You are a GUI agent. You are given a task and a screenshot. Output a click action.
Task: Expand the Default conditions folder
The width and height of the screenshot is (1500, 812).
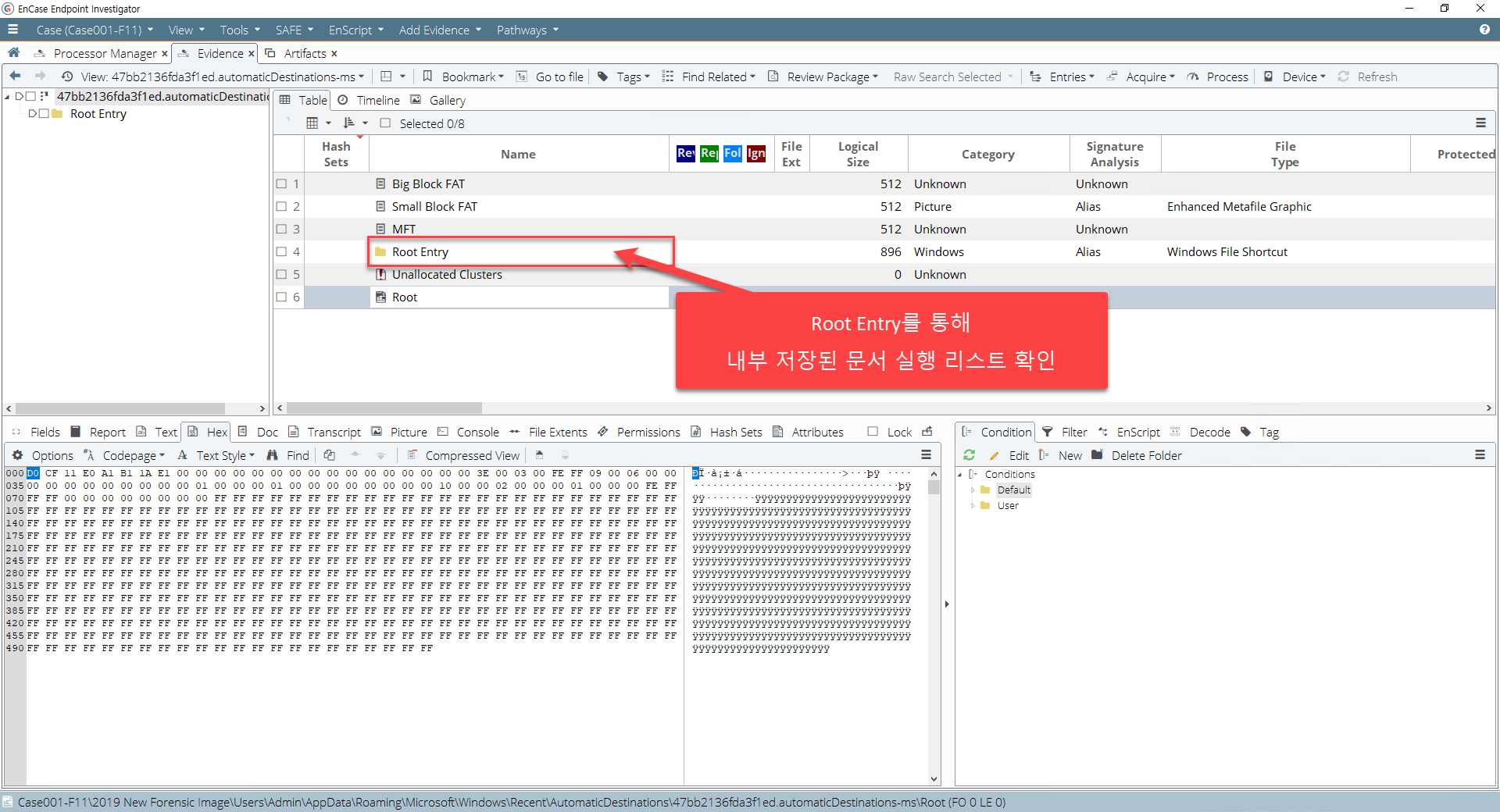973,490
